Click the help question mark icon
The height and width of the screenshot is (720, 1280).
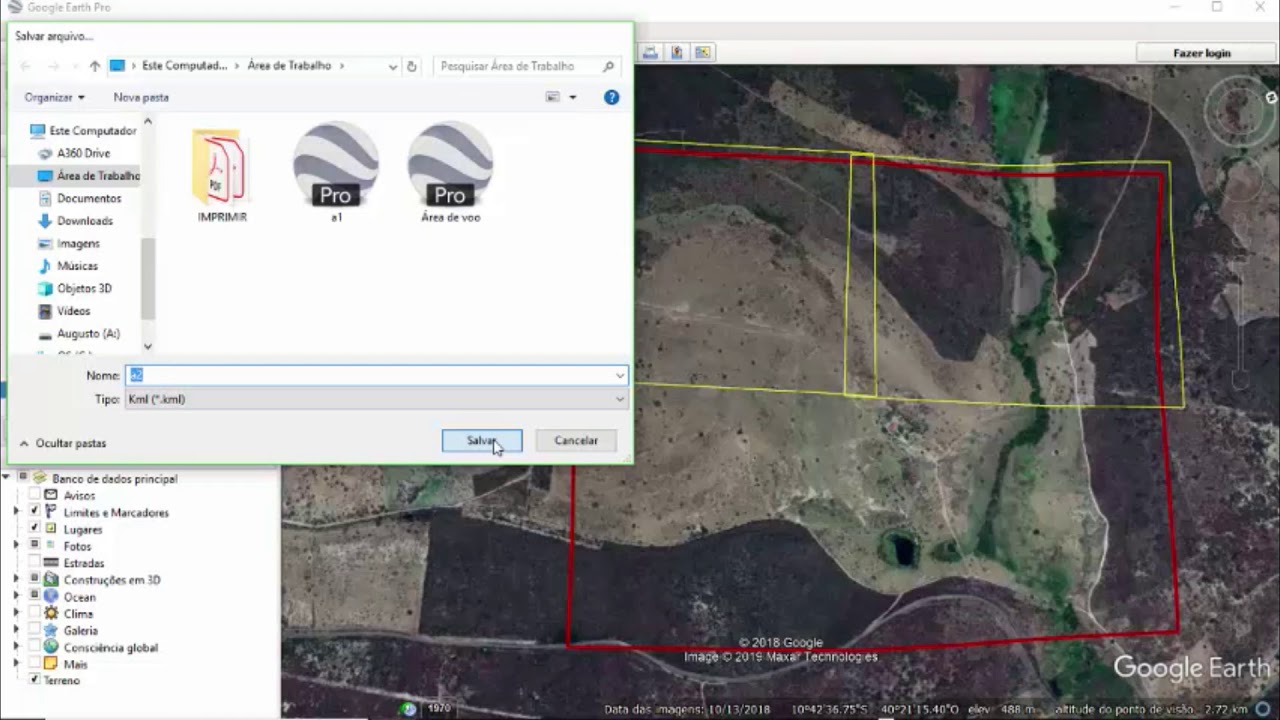(612, 97)
